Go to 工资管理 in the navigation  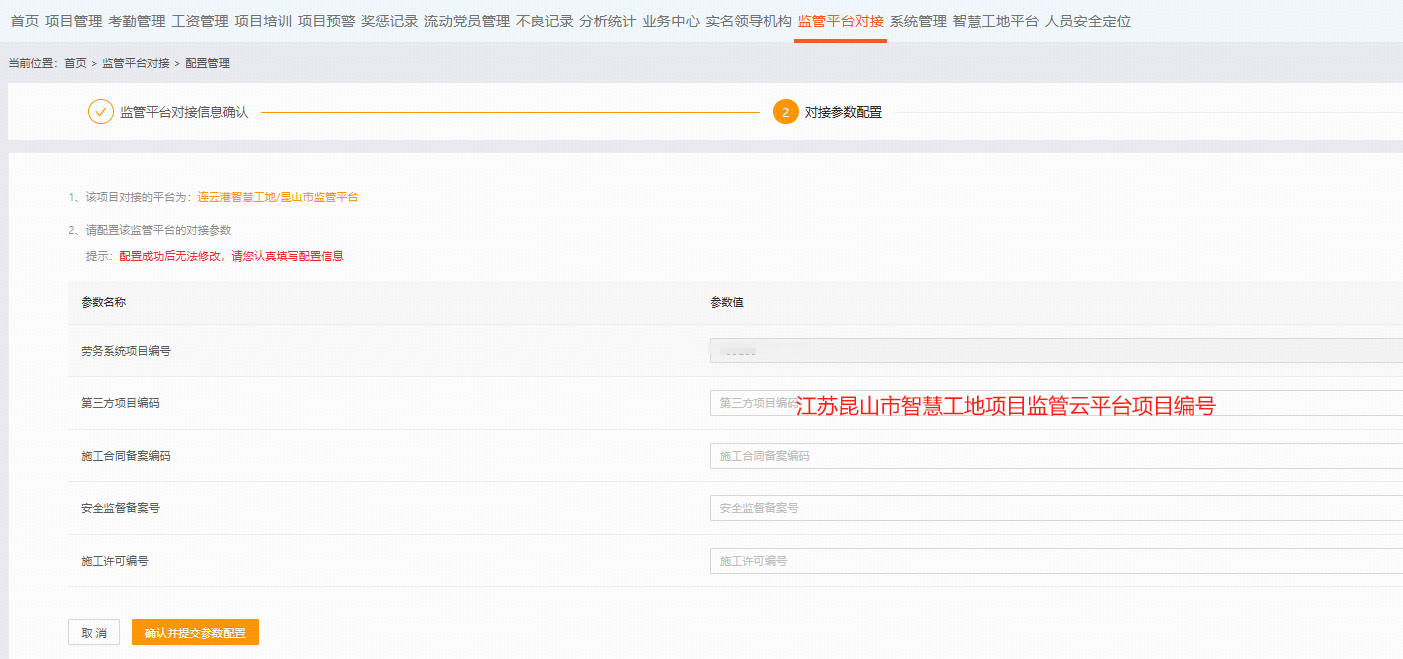point(199,21)
